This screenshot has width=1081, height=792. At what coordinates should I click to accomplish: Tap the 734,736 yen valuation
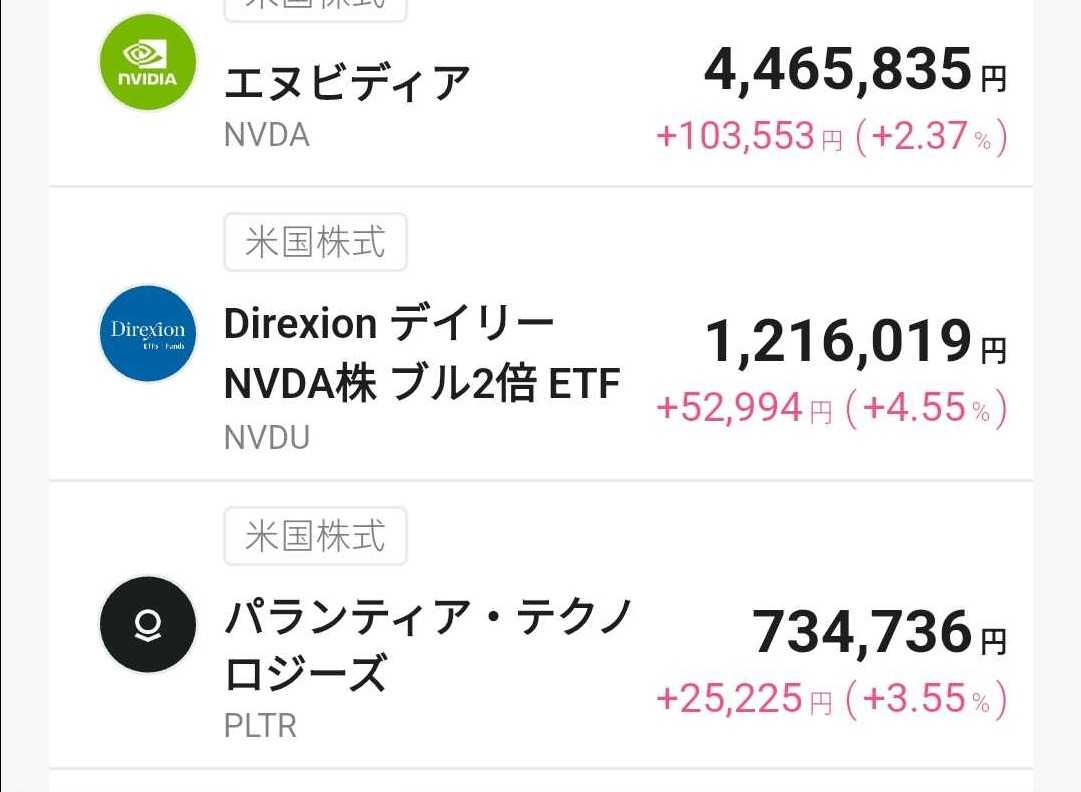pyautogui.click(x=862, y=632)
